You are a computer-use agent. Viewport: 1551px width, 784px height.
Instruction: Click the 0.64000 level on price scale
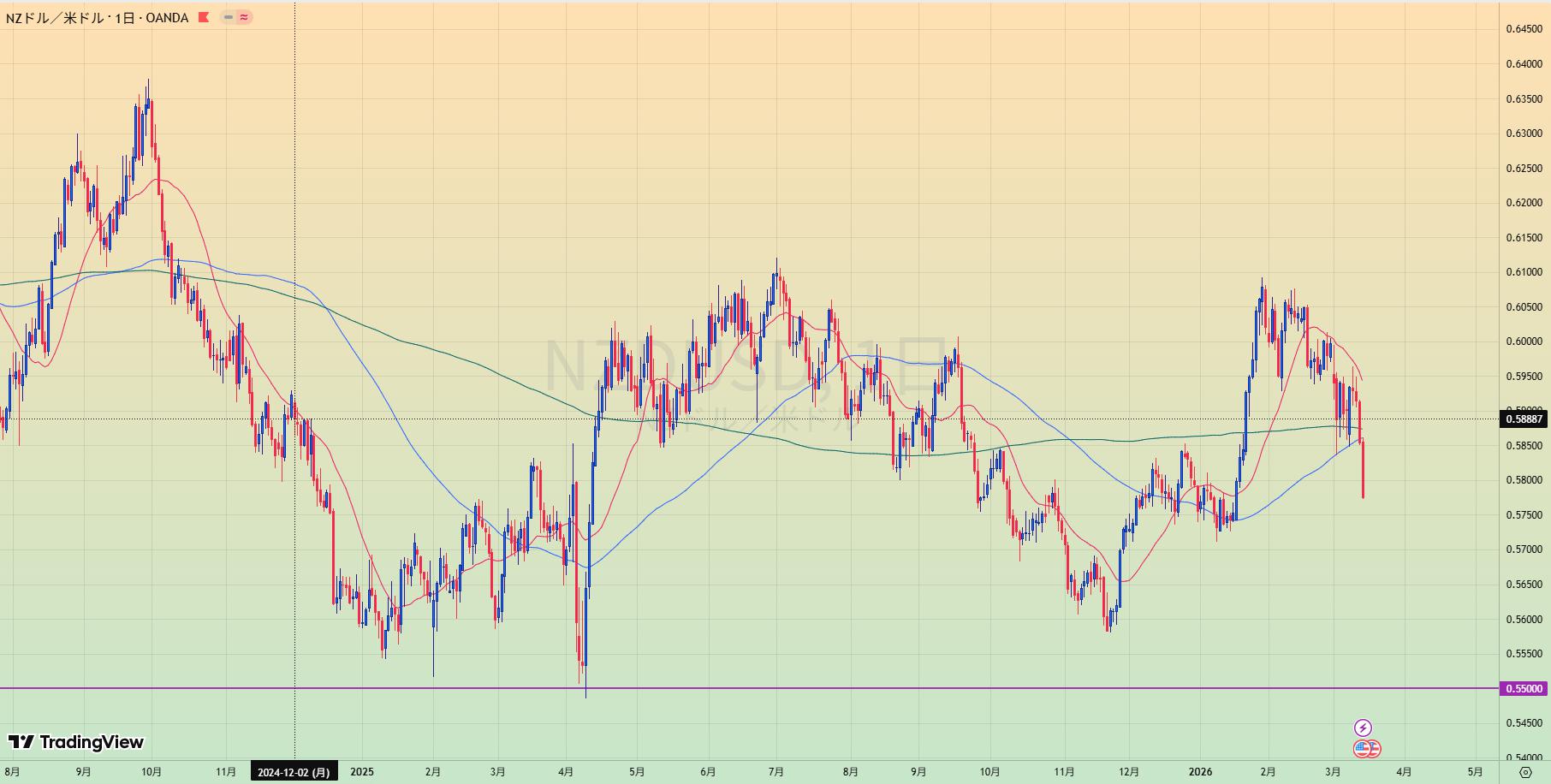click(1524, 64)
